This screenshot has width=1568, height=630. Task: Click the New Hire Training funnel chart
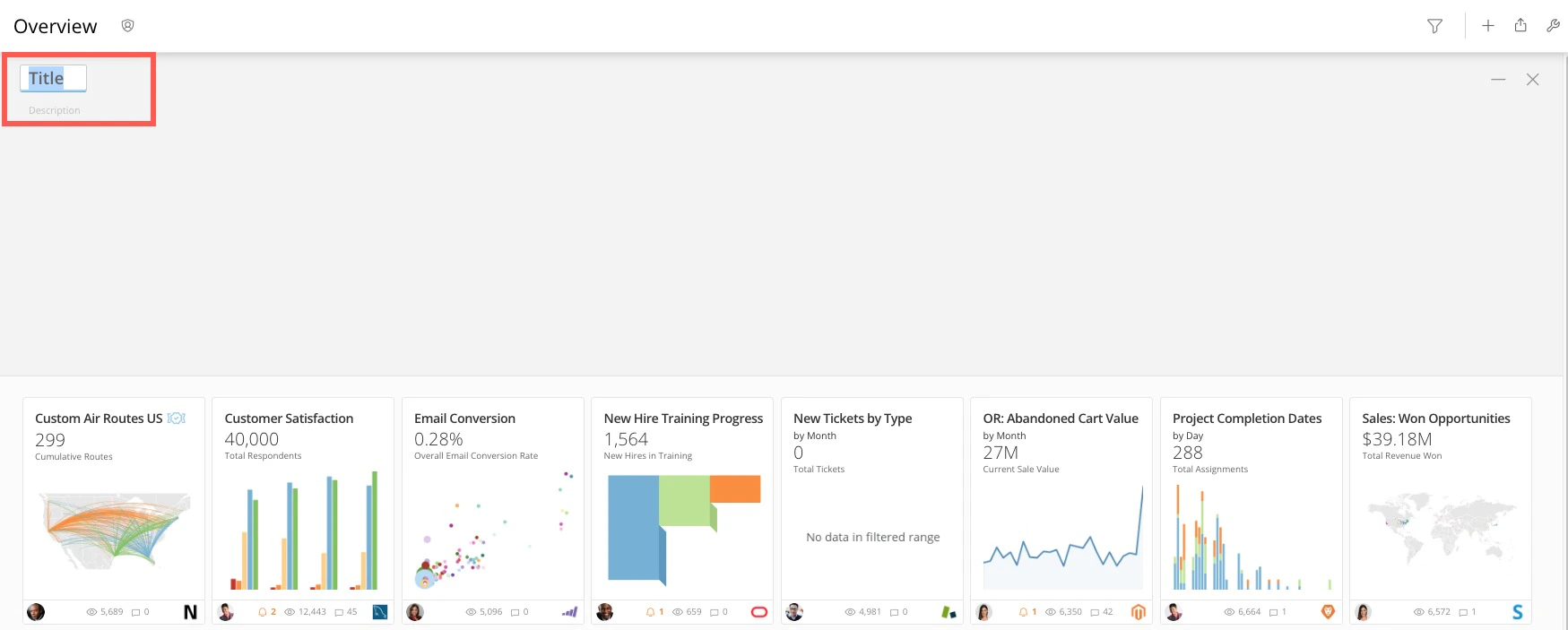click(x=683, y=529)
